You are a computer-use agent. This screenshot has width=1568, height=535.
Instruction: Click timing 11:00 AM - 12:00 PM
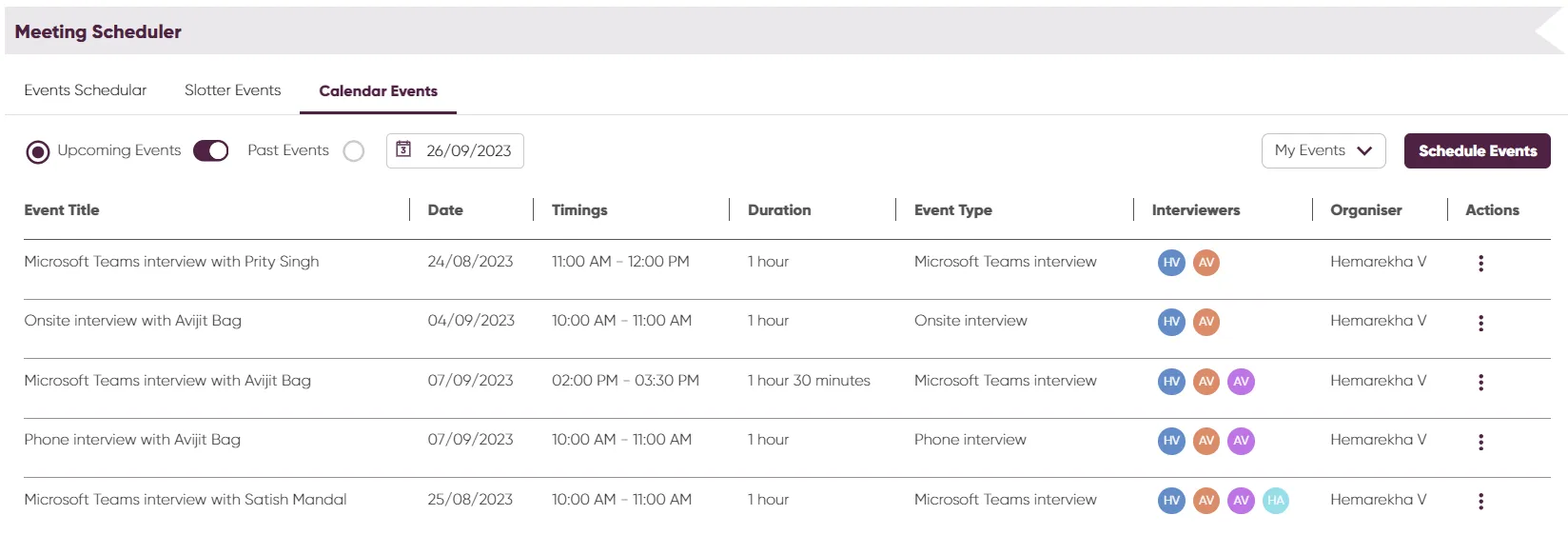(x=620, y=262)
